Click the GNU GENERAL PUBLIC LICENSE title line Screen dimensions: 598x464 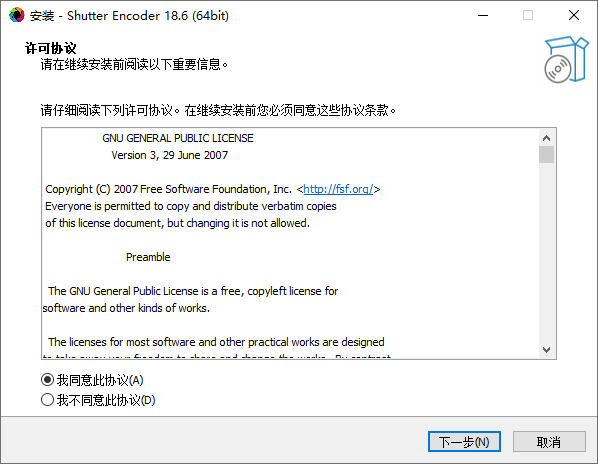click(178, 138)
